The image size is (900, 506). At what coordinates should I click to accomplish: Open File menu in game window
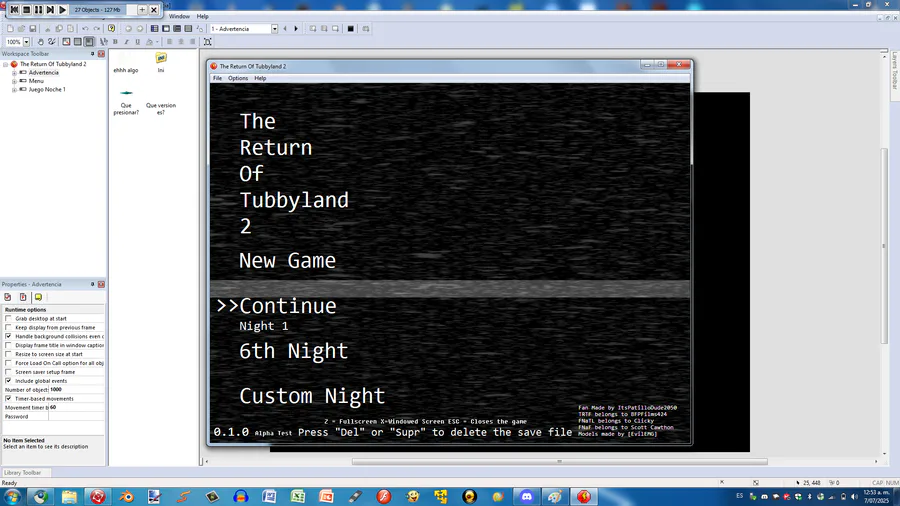point(218,79)
